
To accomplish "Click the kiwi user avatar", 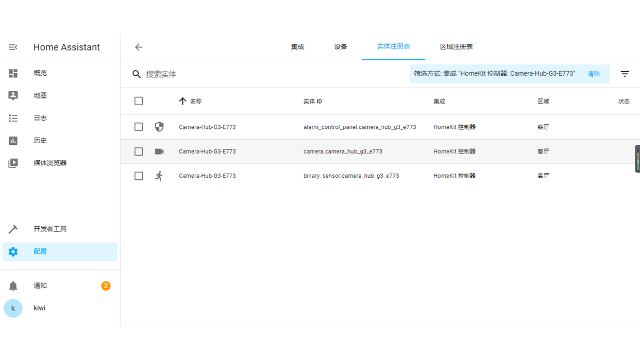I will coord(13,308).
